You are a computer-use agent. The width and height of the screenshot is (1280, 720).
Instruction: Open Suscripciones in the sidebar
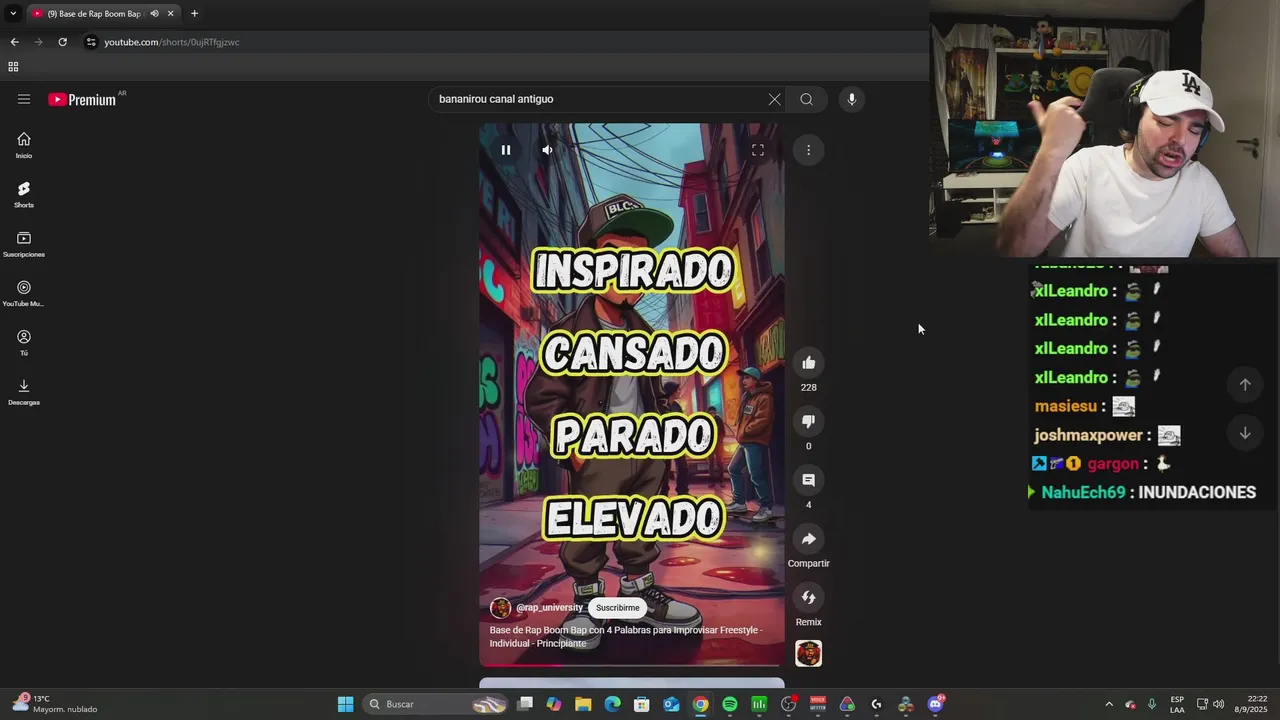pyautogui.click(x=24, y=244)
